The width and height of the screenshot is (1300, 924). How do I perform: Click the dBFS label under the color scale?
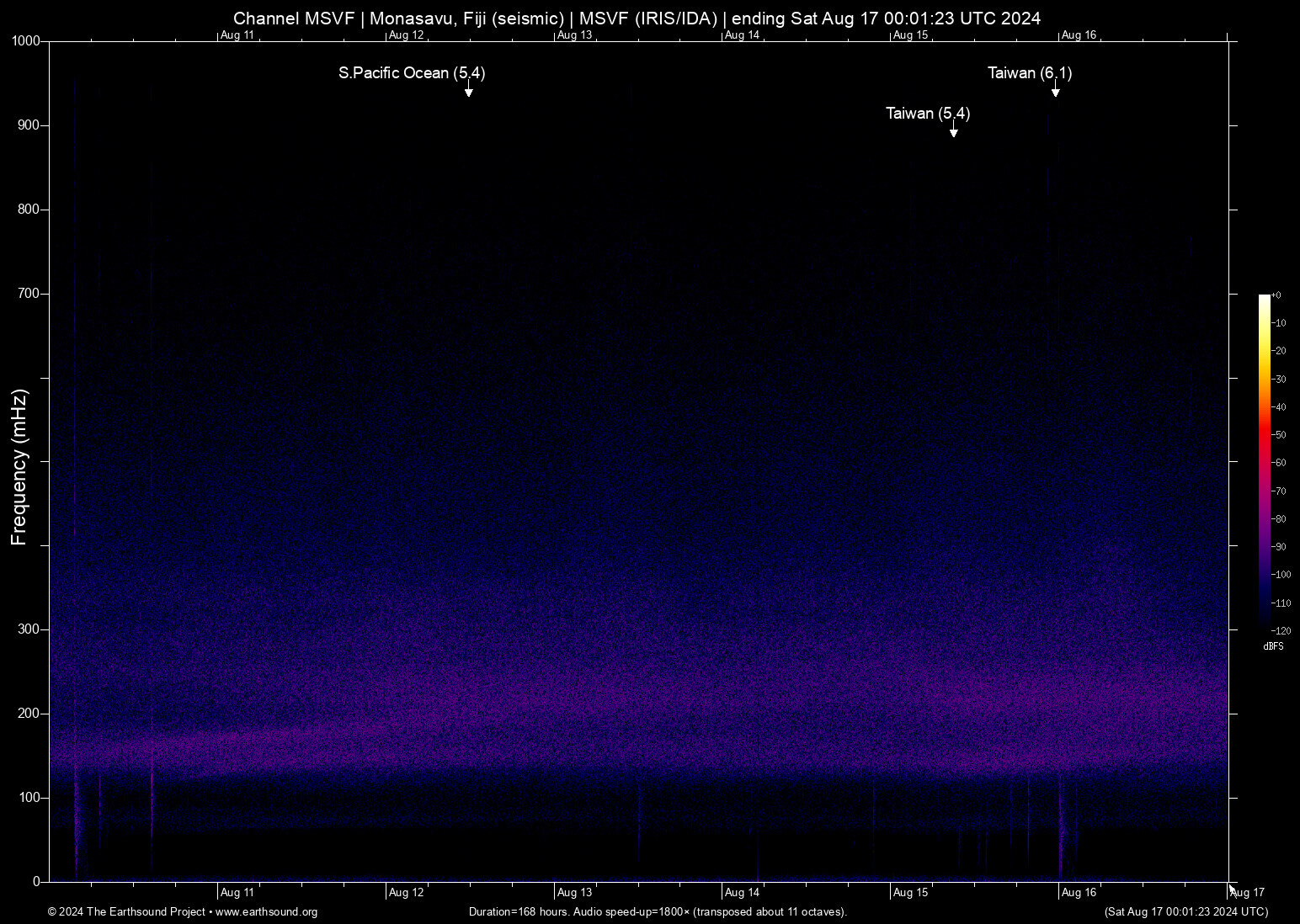pyautogui.click(x=1273, y=646)
